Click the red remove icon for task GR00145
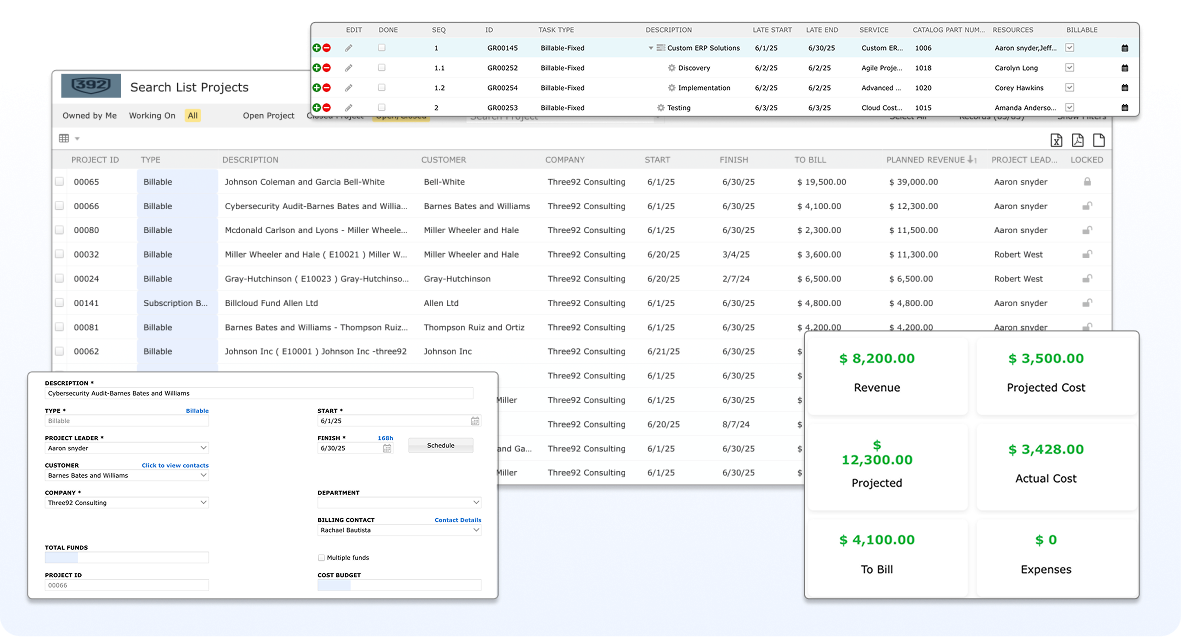 327,47
